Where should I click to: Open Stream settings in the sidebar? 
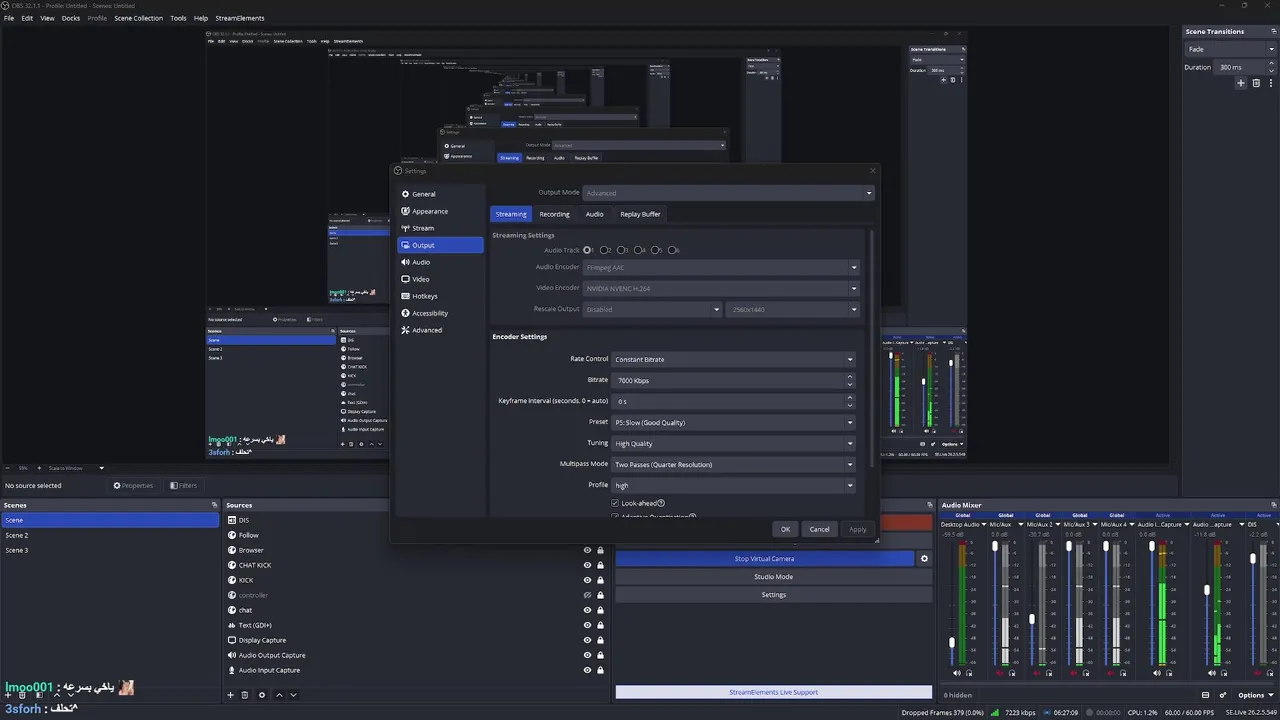tap(440, 228)
